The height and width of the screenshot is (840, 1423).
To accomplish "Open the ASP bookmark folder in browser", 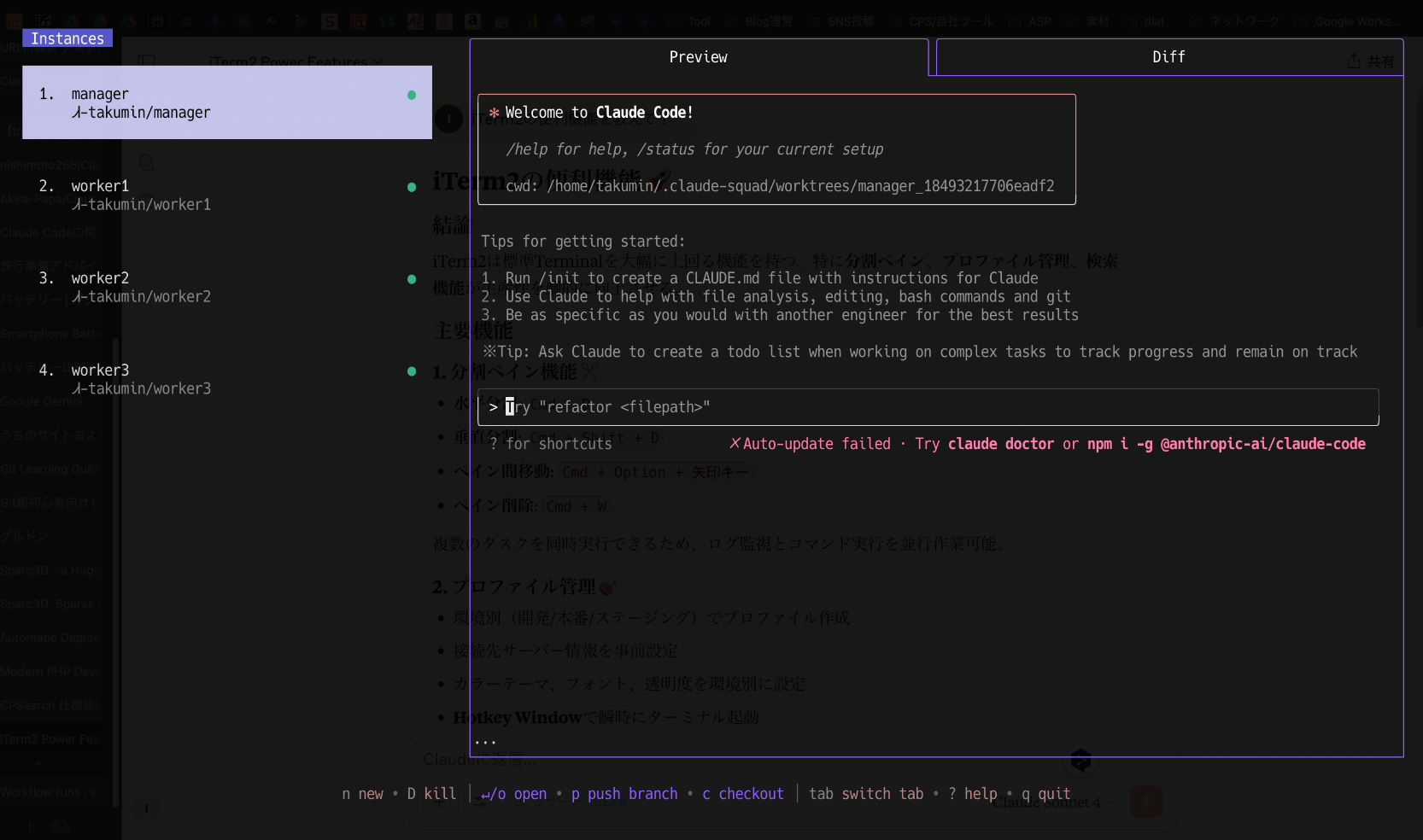I will tap(1031, 21).
